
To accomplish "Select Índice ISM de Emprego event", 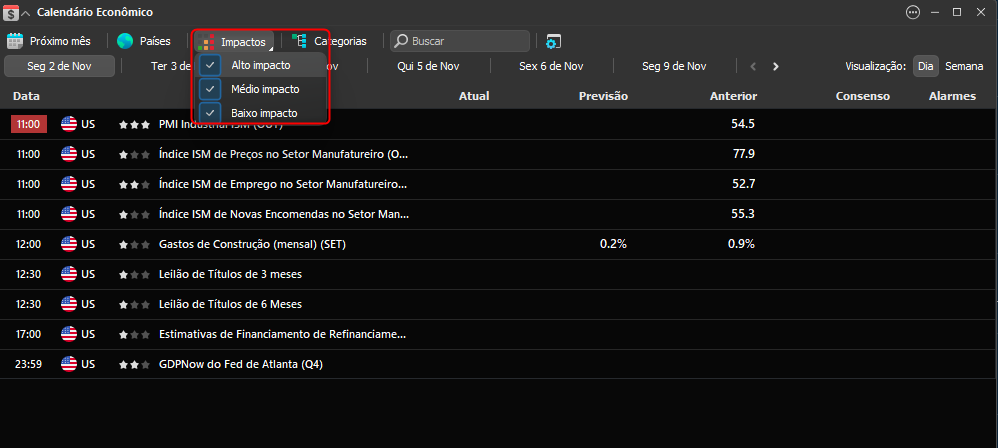I will click(x=283, y=184).
